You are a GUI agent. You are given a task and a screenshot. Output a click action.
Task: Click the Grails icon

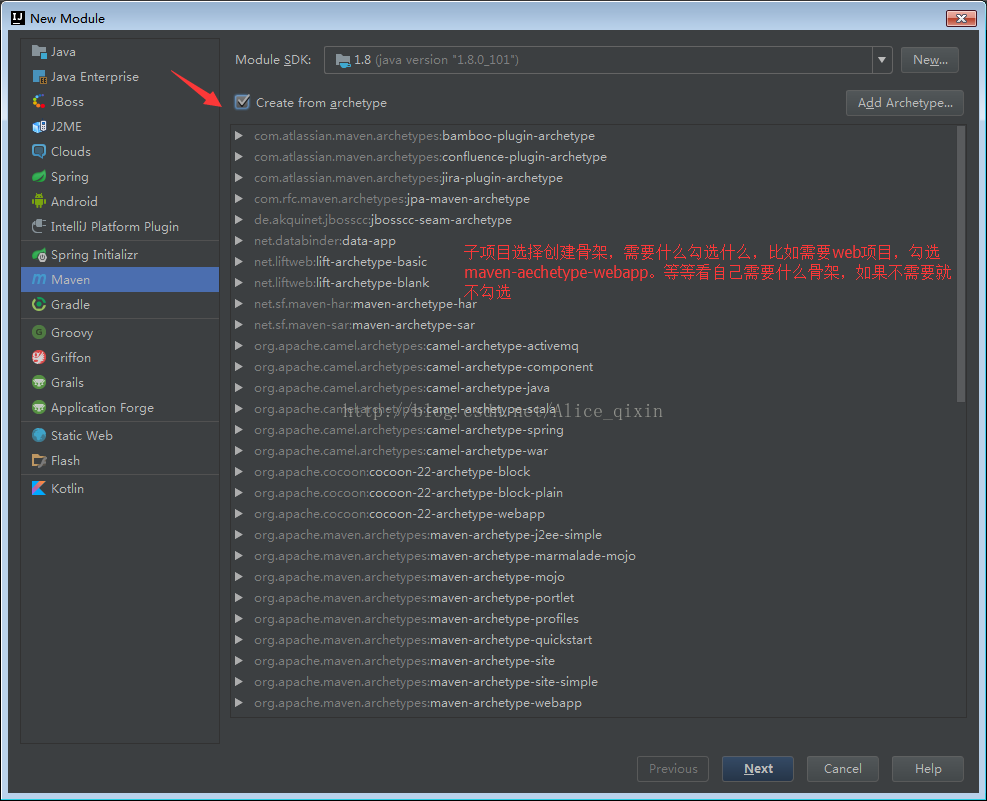(39, 383)
